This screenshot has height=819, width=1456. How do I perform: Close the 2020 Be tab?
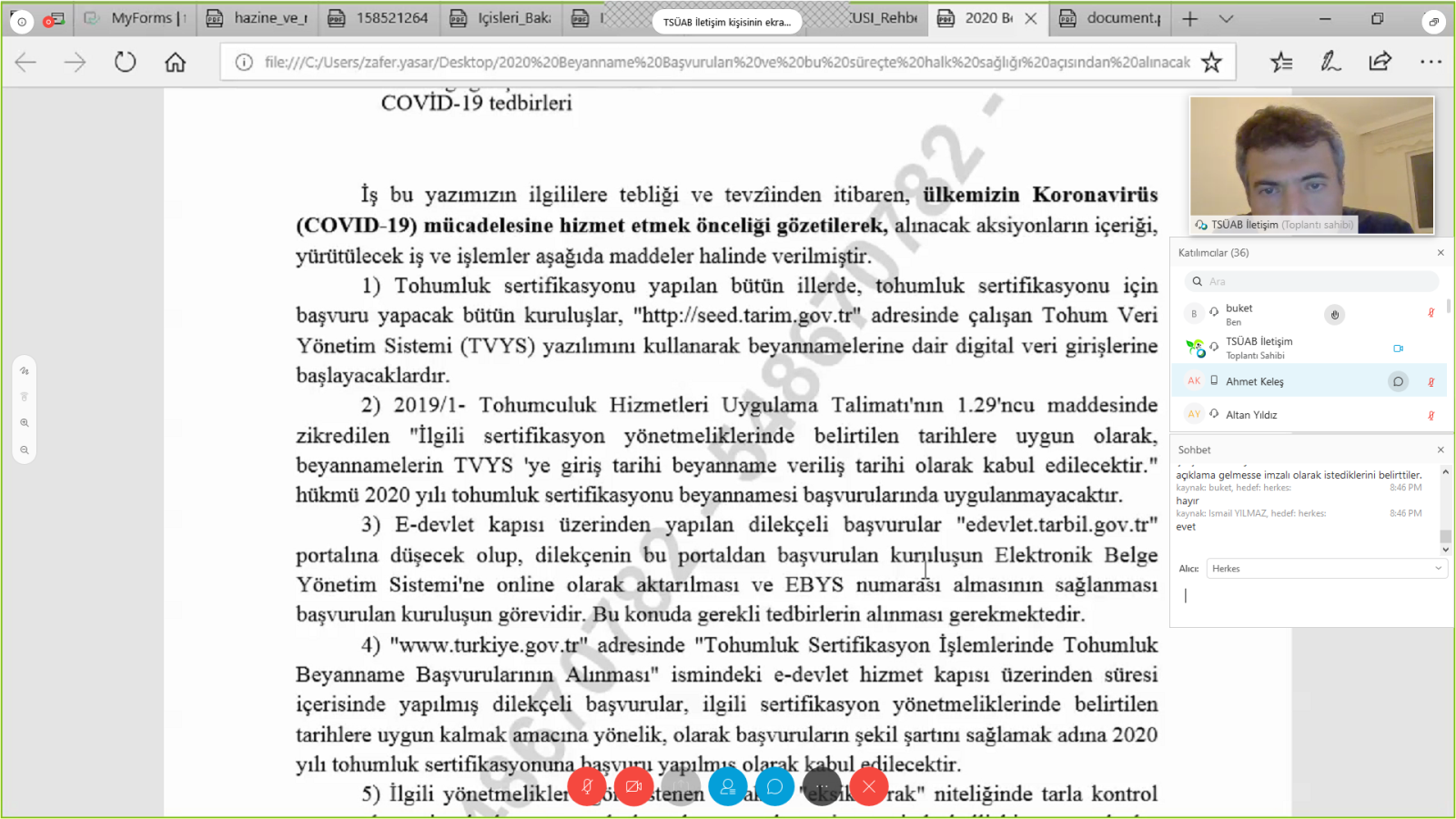1031,18
